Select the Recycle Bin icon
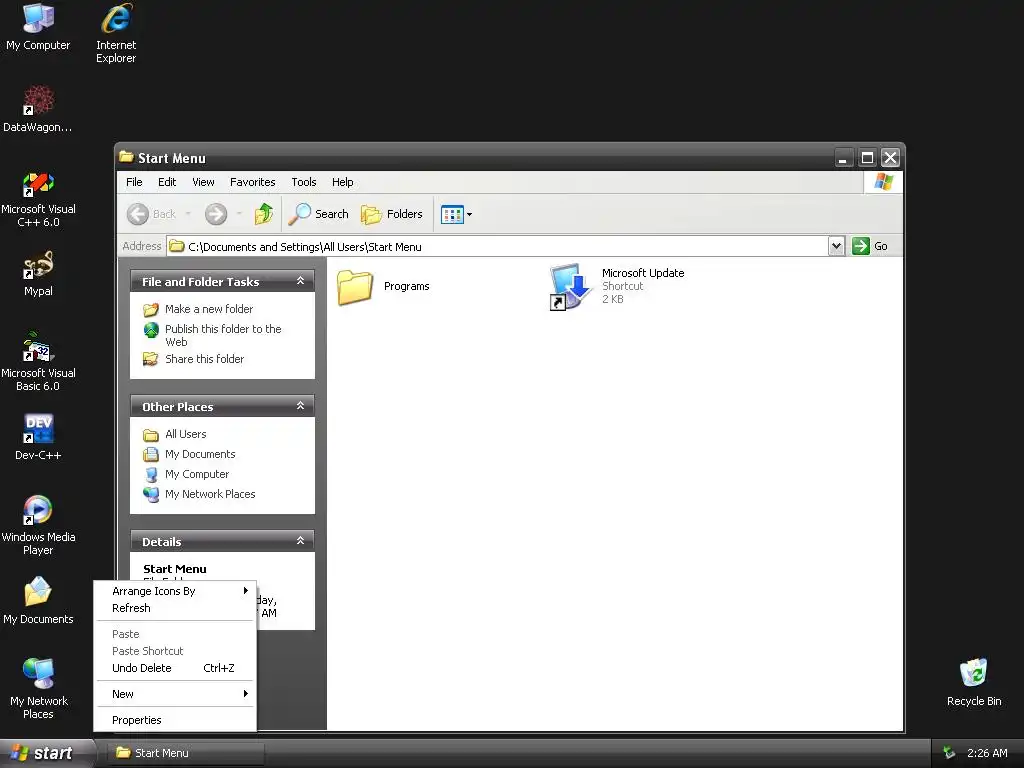Viewport: 1024px width, 768px height. click(974, 682)
